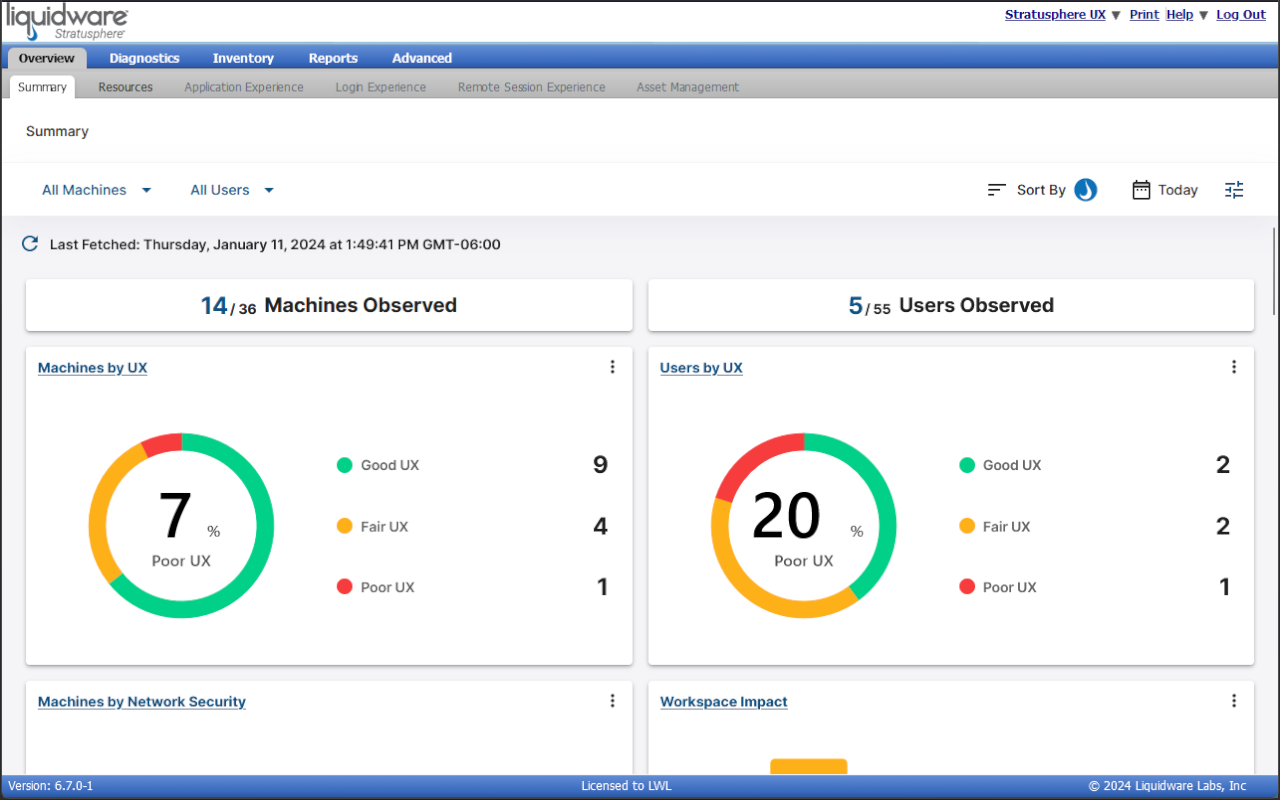Expand the All Machines dropdown

[x=96, y=189]
